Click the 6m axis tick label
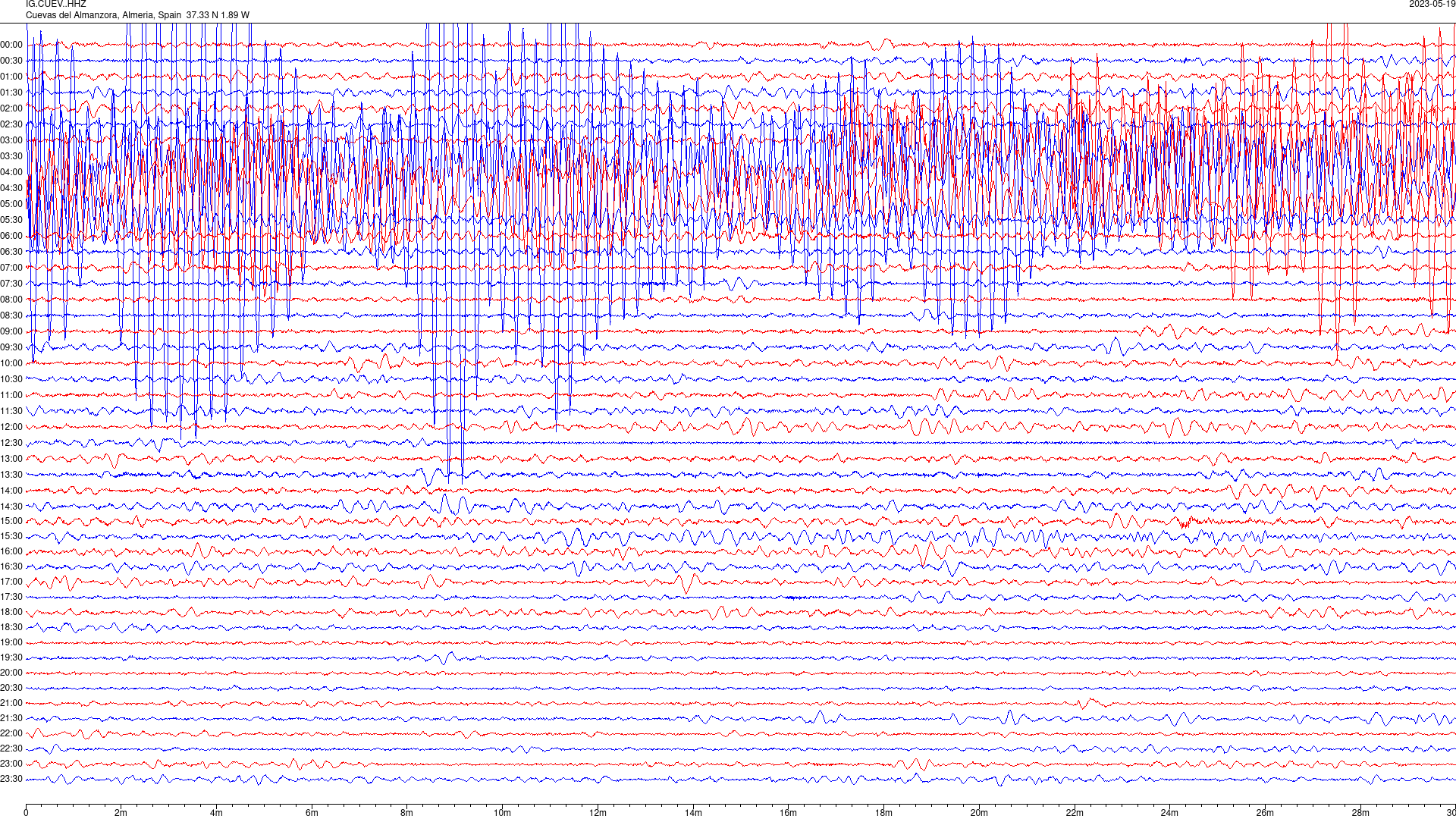This screenshot has width=1456, height=819. point(312,814)
